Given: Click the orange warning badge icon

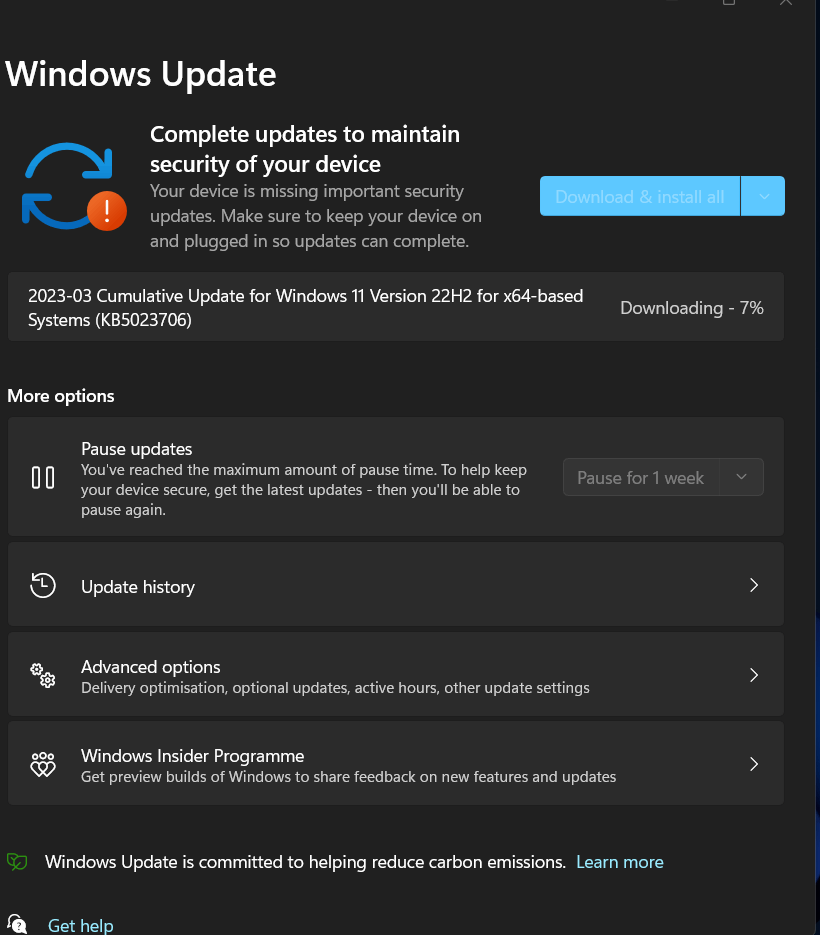Looking at the screenshot, I should [x=107, y=210].
